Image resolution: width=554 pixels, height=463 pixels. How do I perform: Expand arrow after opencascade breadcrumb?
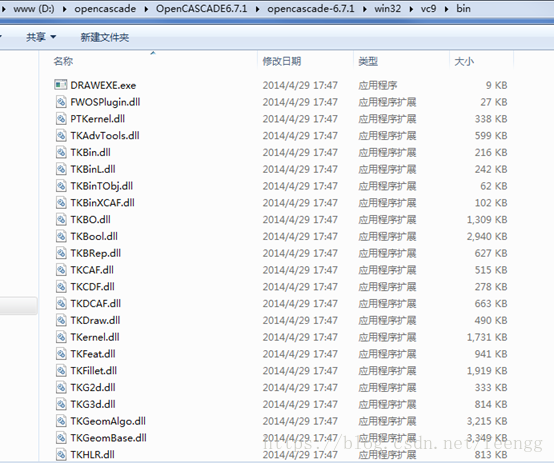pyautogui.click(x=146, y=9)
